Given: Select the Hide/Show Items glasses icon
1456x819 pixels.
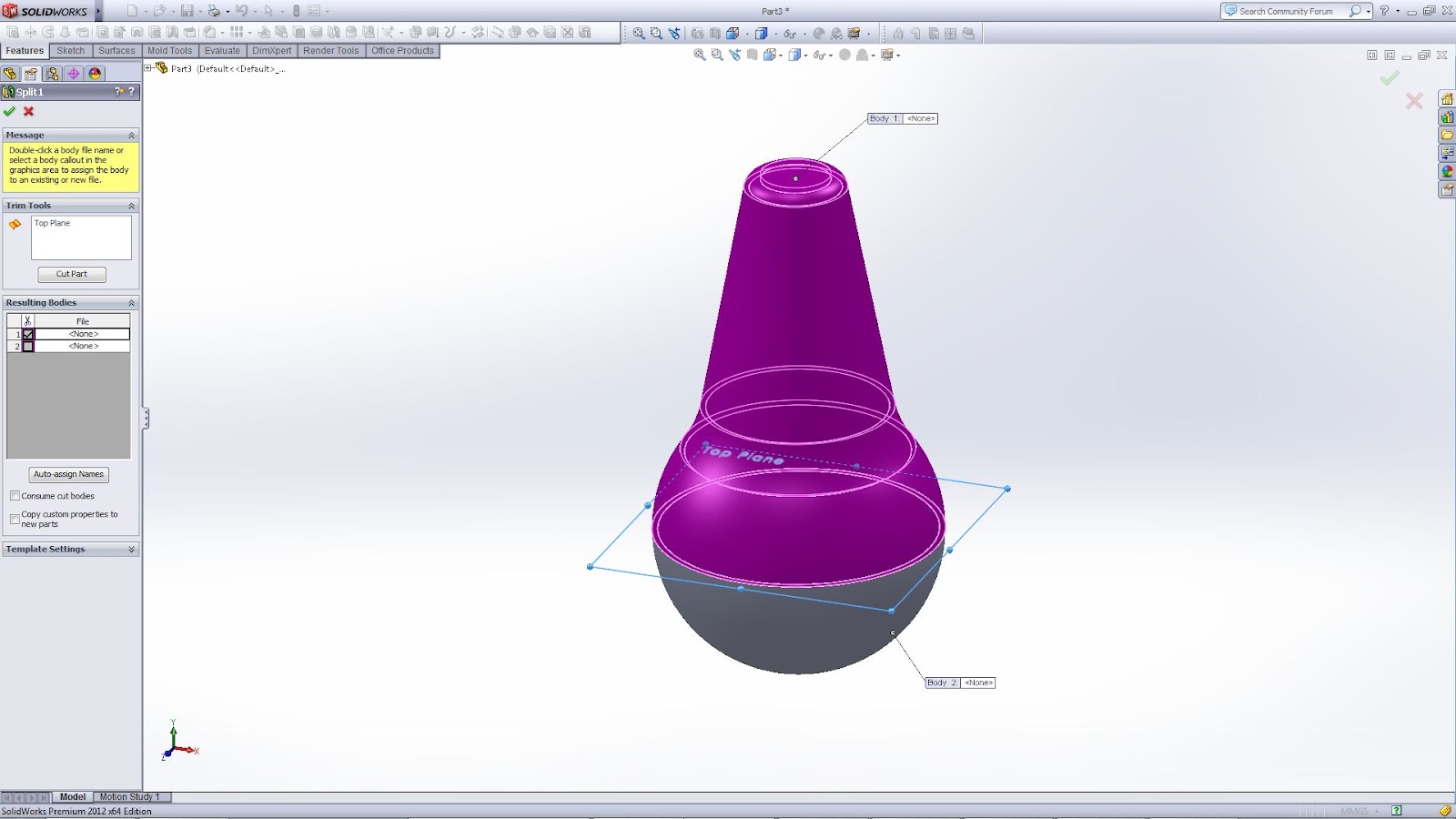Looking at the screenshot, I should pyautogui.click(x=790, y=33).
